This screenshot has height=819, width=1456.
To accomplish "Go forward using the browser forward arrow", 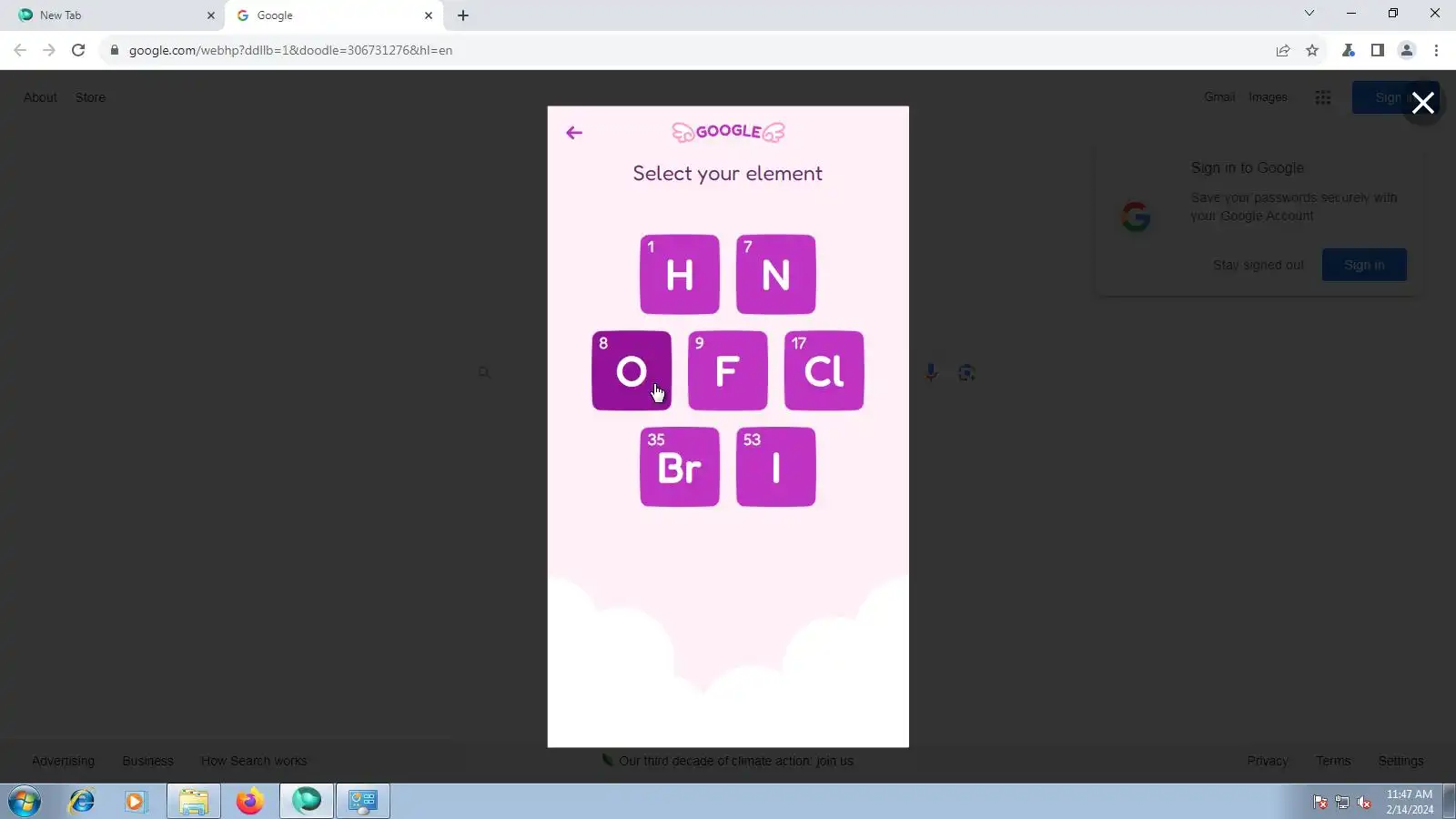I will pos(49,50).
